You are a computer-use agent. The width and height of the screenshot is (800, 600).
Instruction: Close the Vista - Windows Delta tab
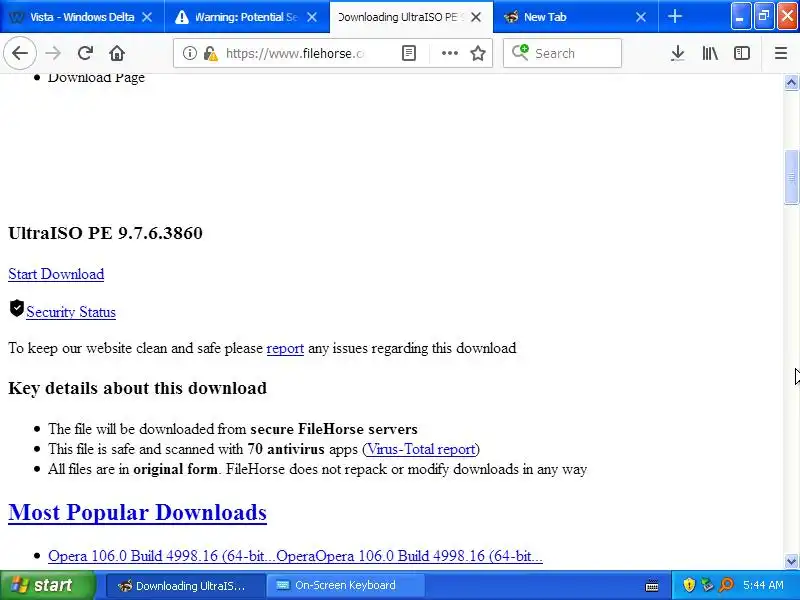[x=147, y=17]
